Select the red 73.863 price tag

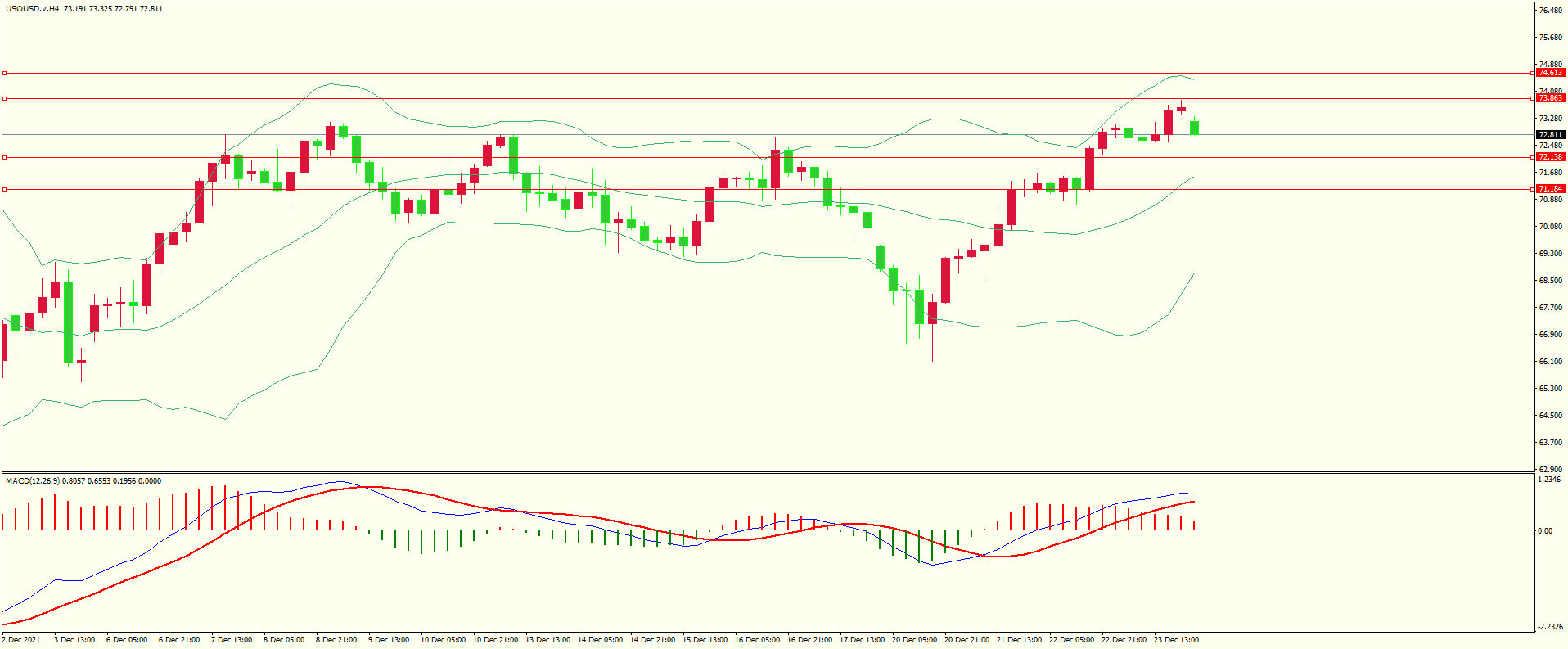pyautogui.click(x=1550, y=98)
